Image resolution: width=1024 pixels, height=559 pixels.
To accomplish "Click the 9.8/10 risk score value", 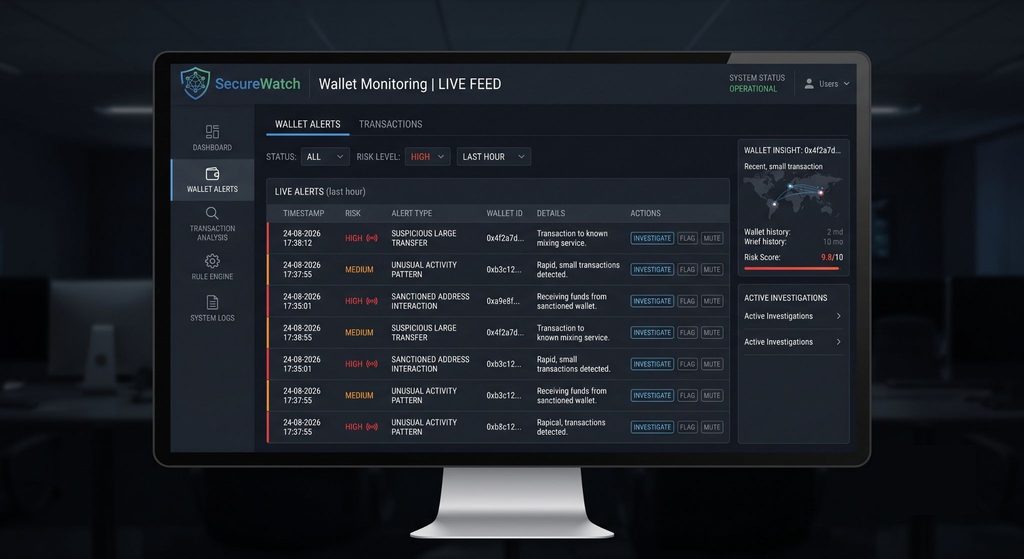I will click(832, 257).
